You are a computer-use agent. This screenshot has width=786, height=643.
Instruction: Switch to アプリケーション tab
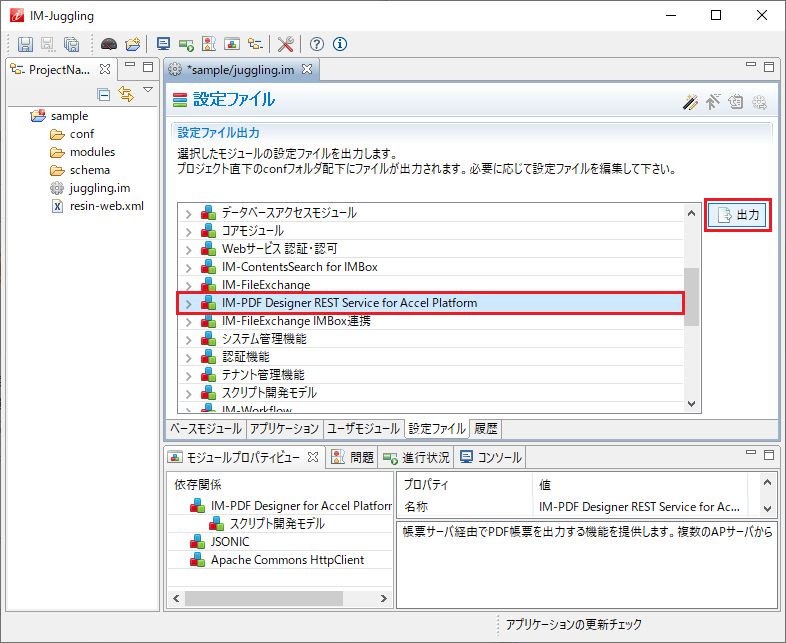[x=284, y=428]
